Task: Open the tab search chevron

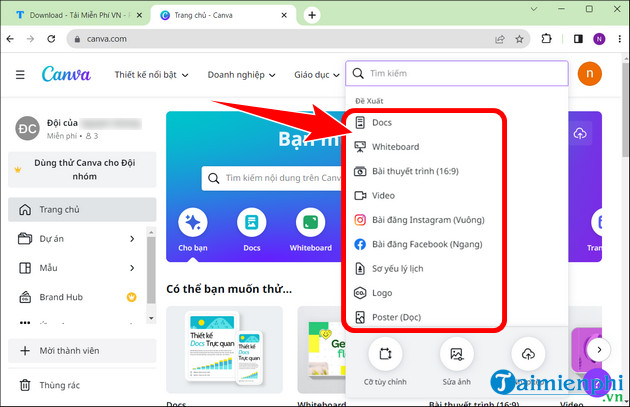Action: tap(534, 9)
